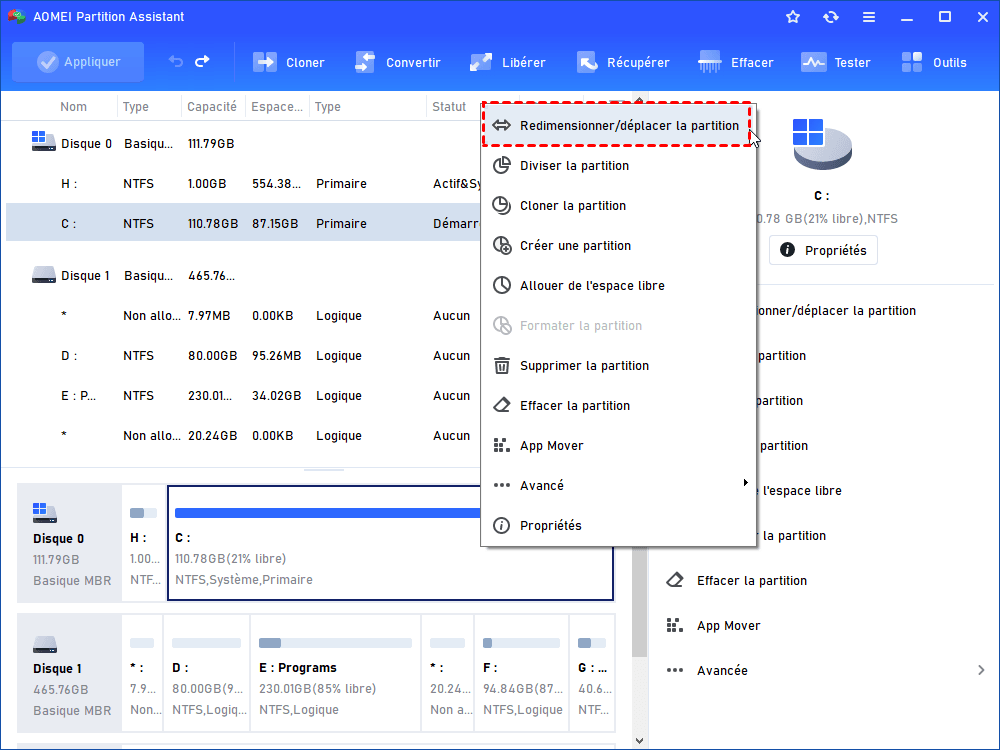Click App Mover in right panel
The width and height of the screenshot is (1000, 750).
point(728,626)
